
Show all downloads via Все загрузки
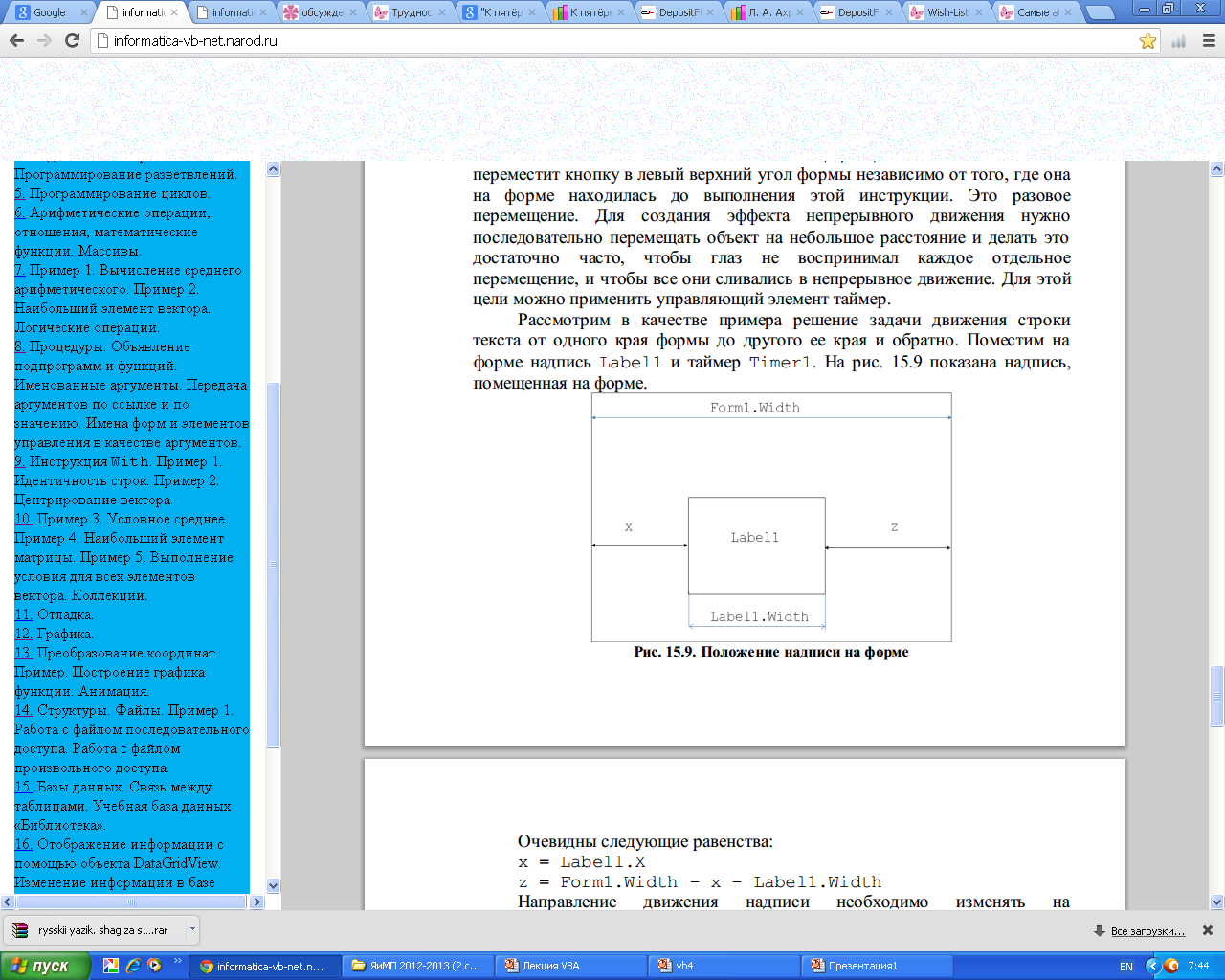(1147, 931)
